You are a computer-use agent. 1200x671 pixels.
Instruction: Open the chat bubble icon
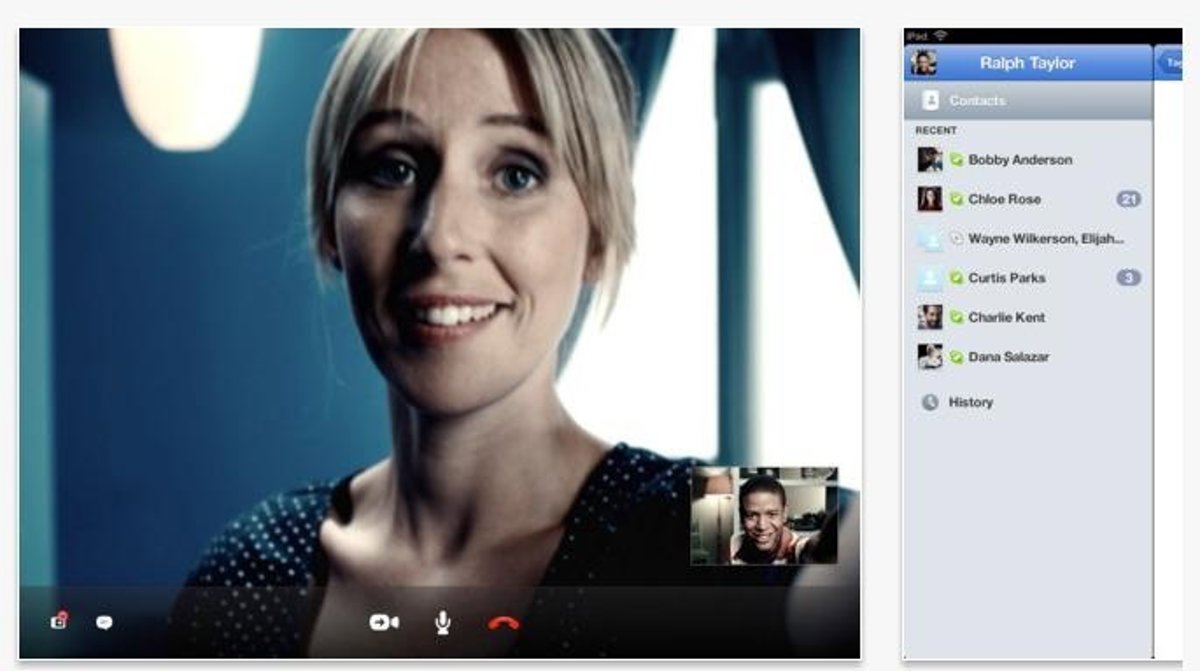click(x=104, y=623)
